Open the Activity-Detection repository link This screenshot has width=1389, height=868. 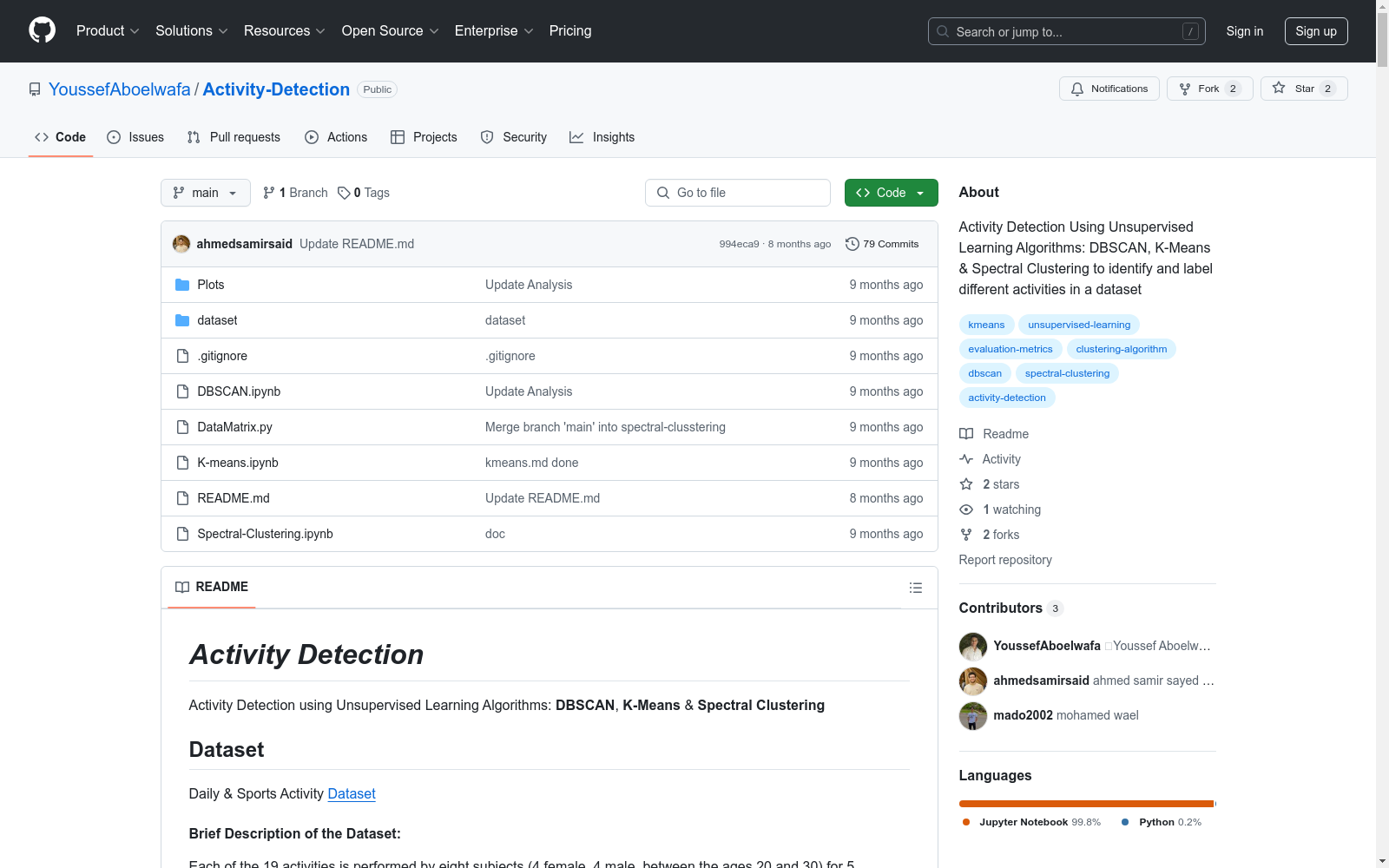click(x=276, y=89)
